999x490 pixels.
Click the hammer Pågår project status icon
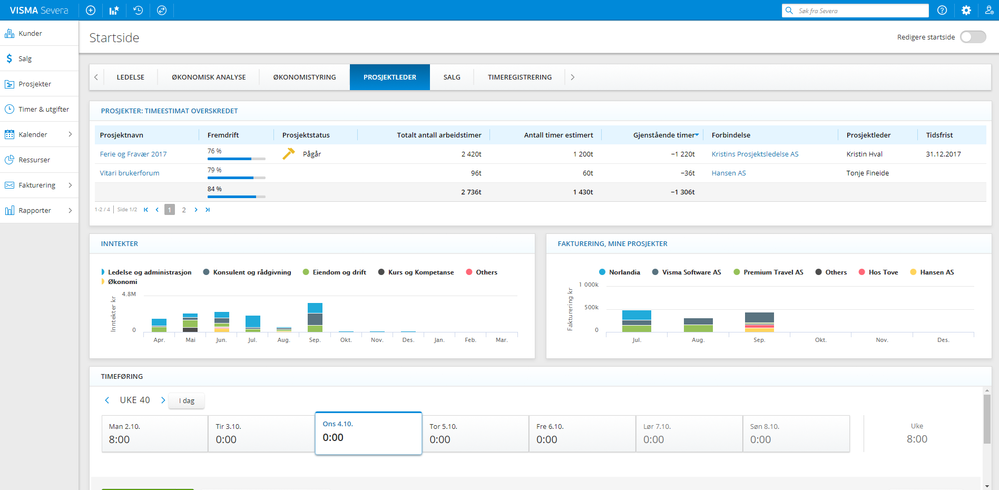[x=289, y=154]
